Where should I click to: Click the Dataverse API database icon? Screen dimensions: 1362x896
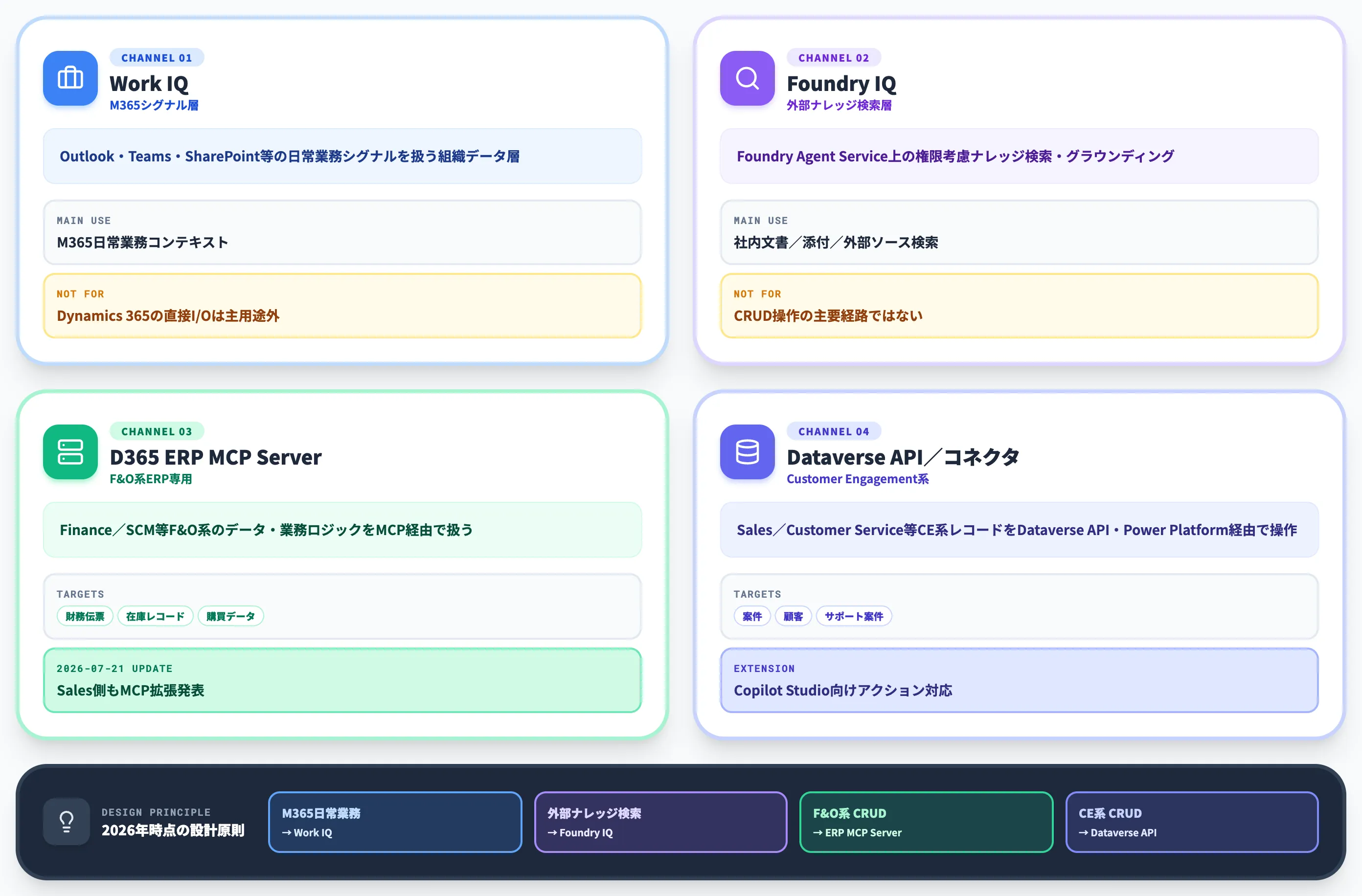pyautogui.click(x=748, y=451)
